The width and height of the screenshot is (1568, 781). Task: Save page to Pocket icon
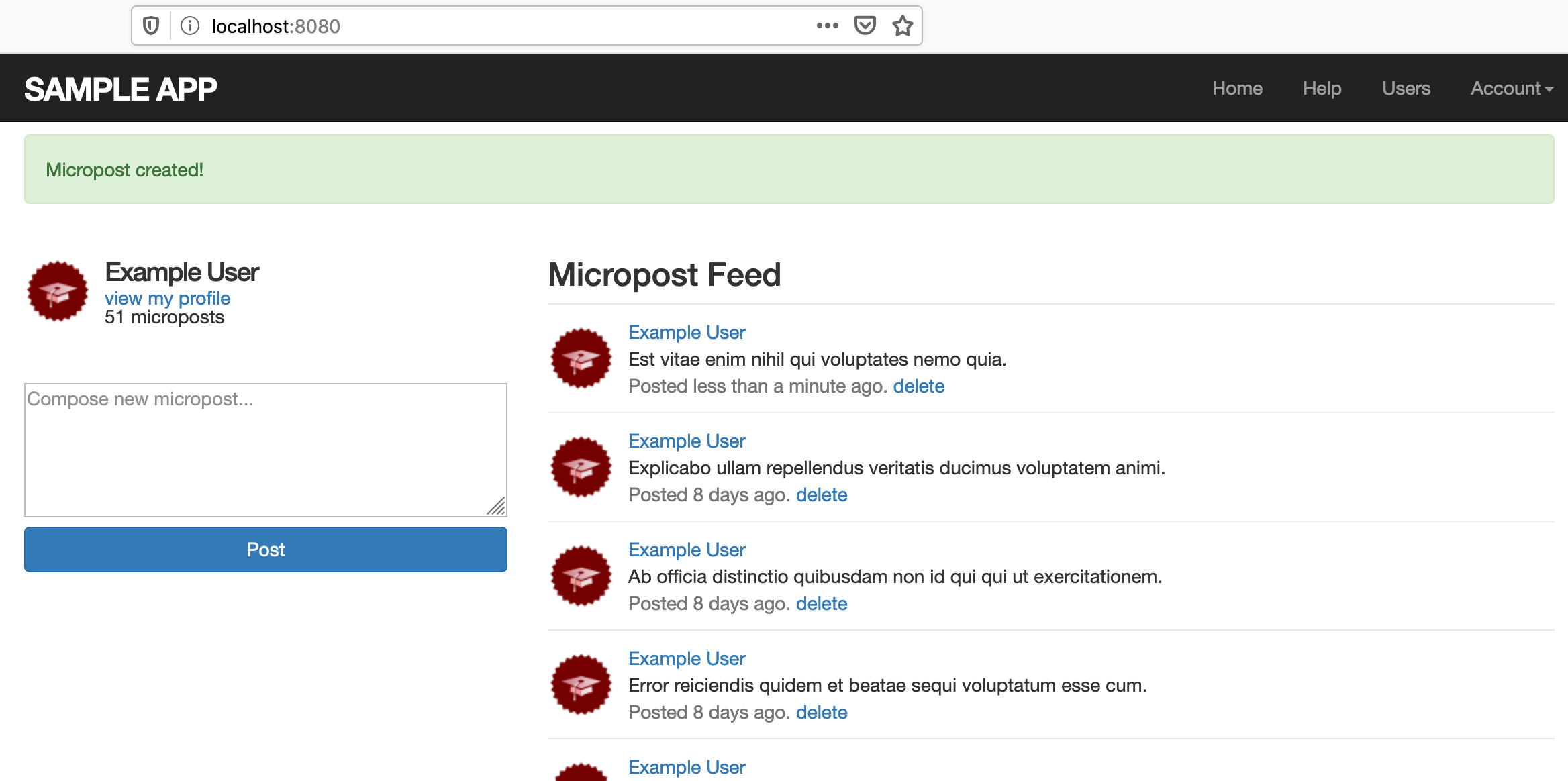coord(865,26)
